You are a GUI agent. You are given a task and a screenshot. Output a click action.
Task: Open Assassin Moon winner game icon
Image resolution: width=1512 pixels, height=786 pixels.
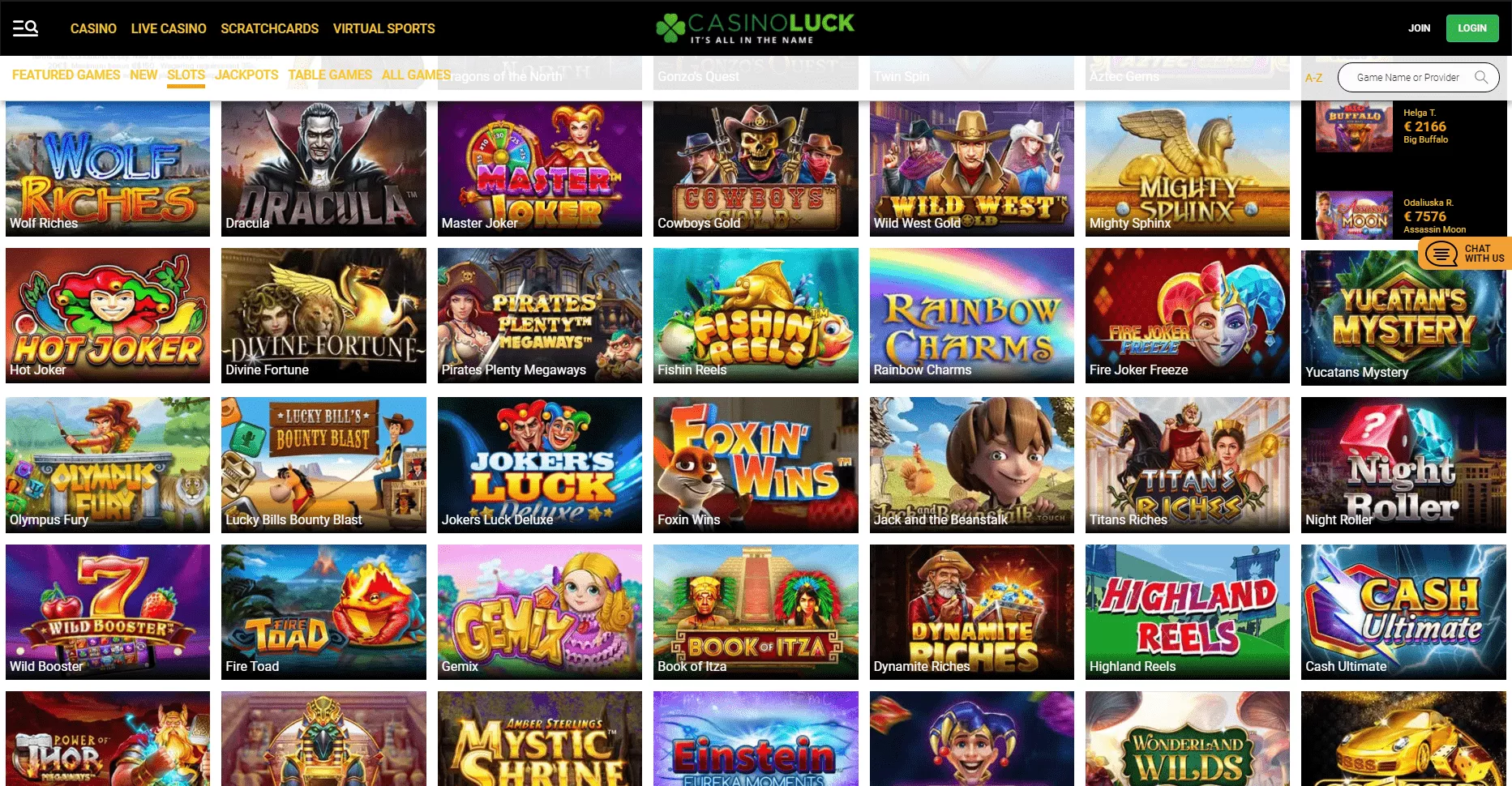[1354, 215]
